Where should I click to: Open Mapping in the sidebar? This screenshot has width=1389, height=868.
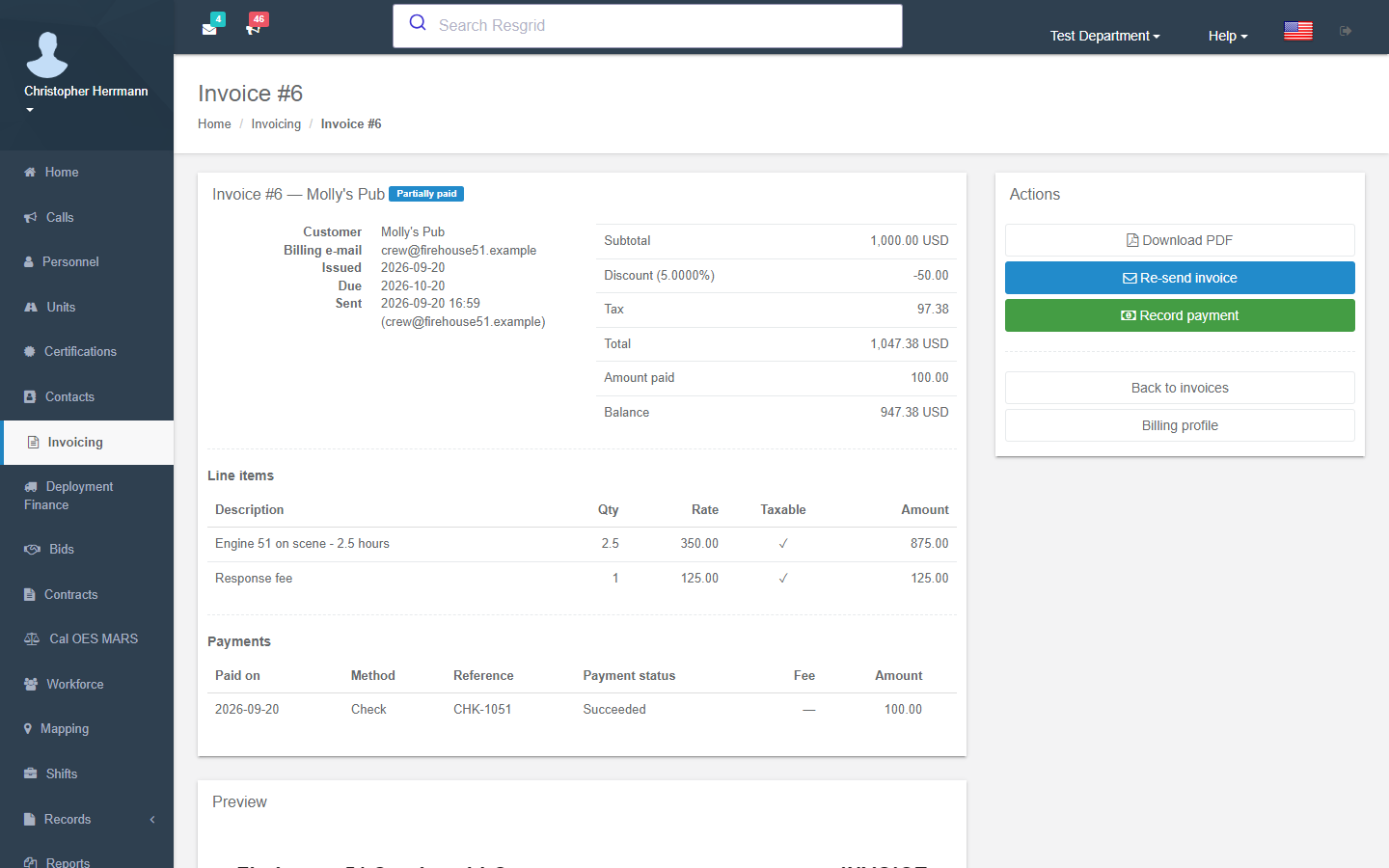click(x=87, y=729)
